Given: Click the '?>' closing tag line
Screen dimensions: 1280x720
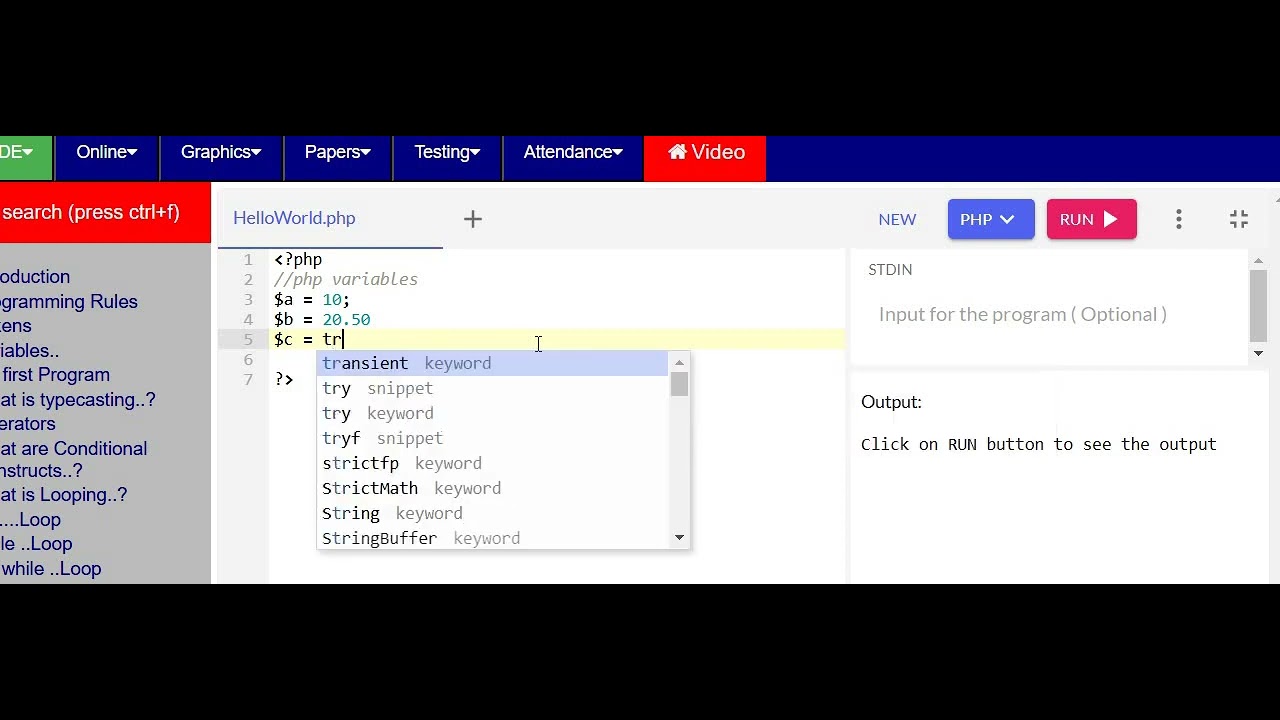Looking at the screenshot, I should [x=284, y=379].
